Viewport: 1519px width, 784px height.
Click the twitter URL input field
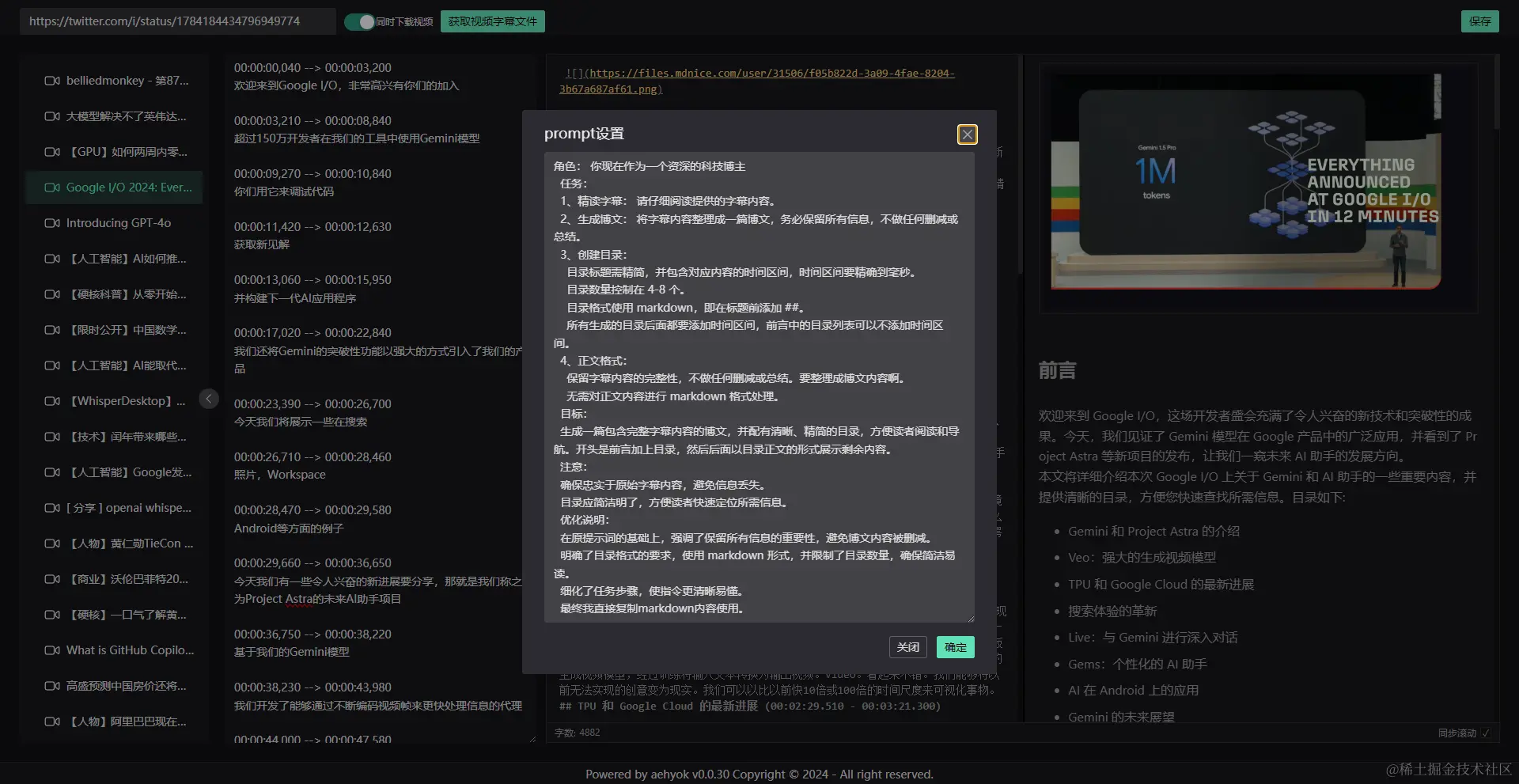tap(178, 21)
